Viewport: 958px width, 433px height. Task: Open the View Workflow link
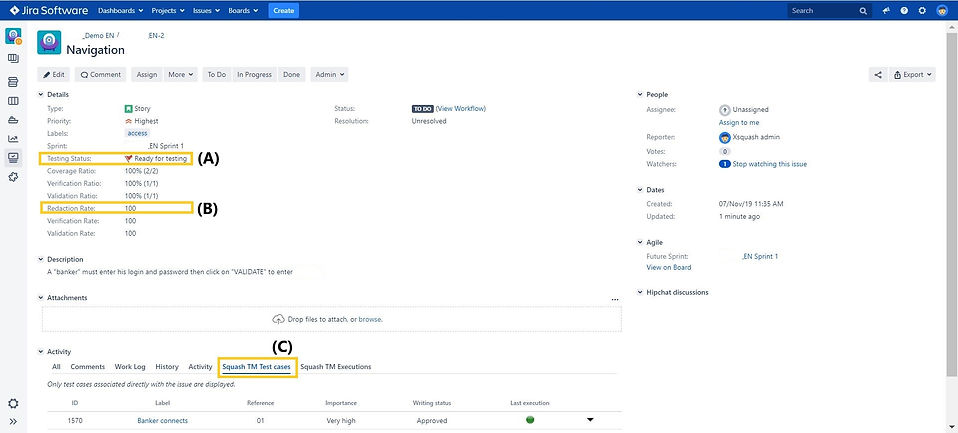click(461, 109)
